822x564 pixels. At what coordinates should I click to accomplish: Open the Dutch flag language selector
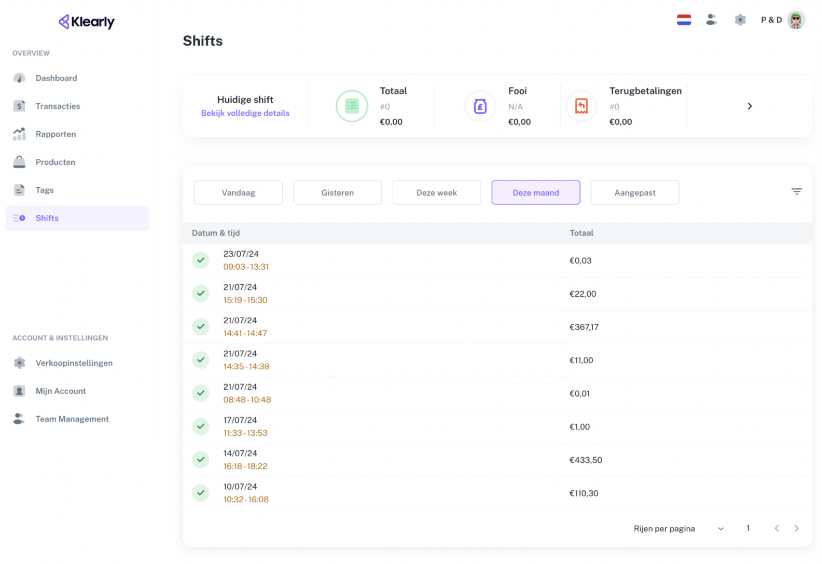coord(684,20)
